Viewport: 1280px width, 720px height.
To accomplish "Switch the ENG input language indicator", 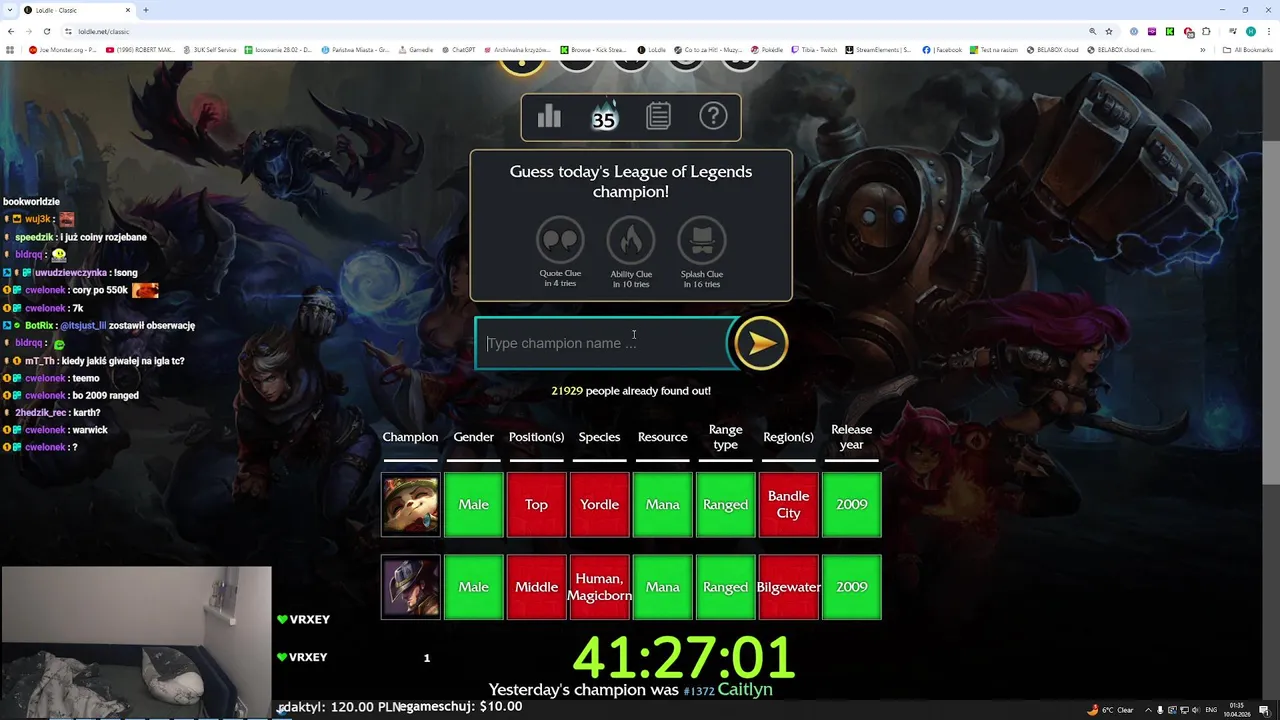I will tap(1211, 710).
